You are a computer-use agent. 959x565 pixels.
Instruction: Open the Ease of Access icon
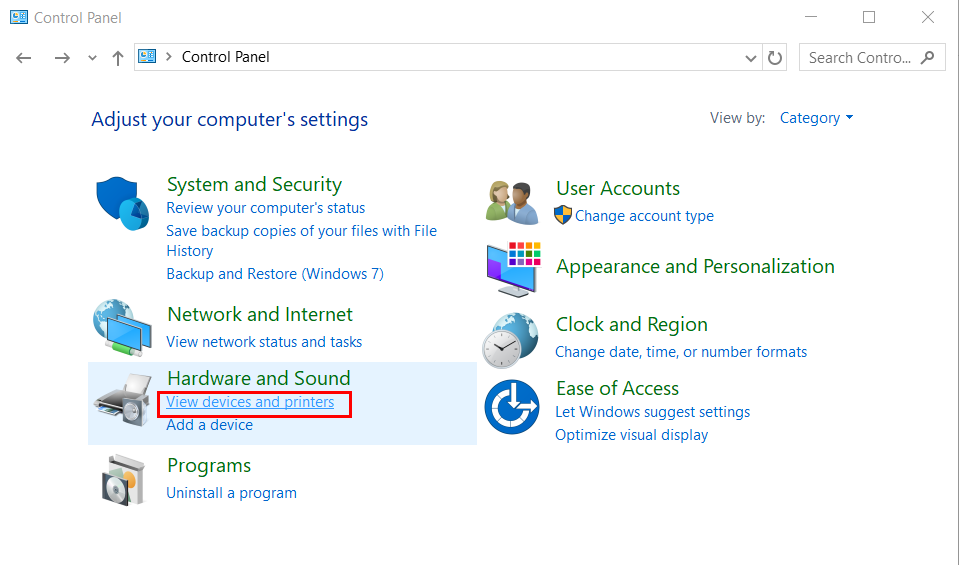click(512, 407)
